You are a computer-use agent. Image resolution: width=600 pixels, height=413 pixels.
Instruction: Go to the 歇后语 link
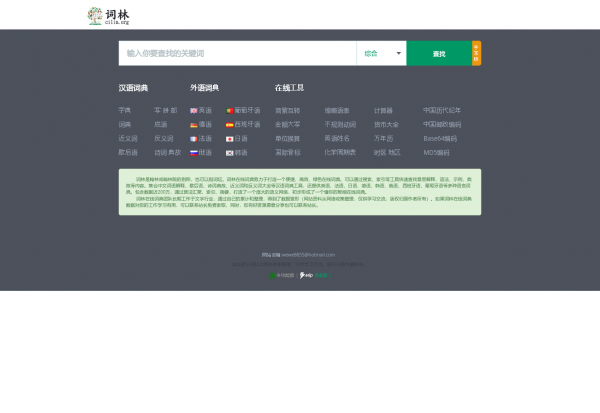click(x=128, y=152)
